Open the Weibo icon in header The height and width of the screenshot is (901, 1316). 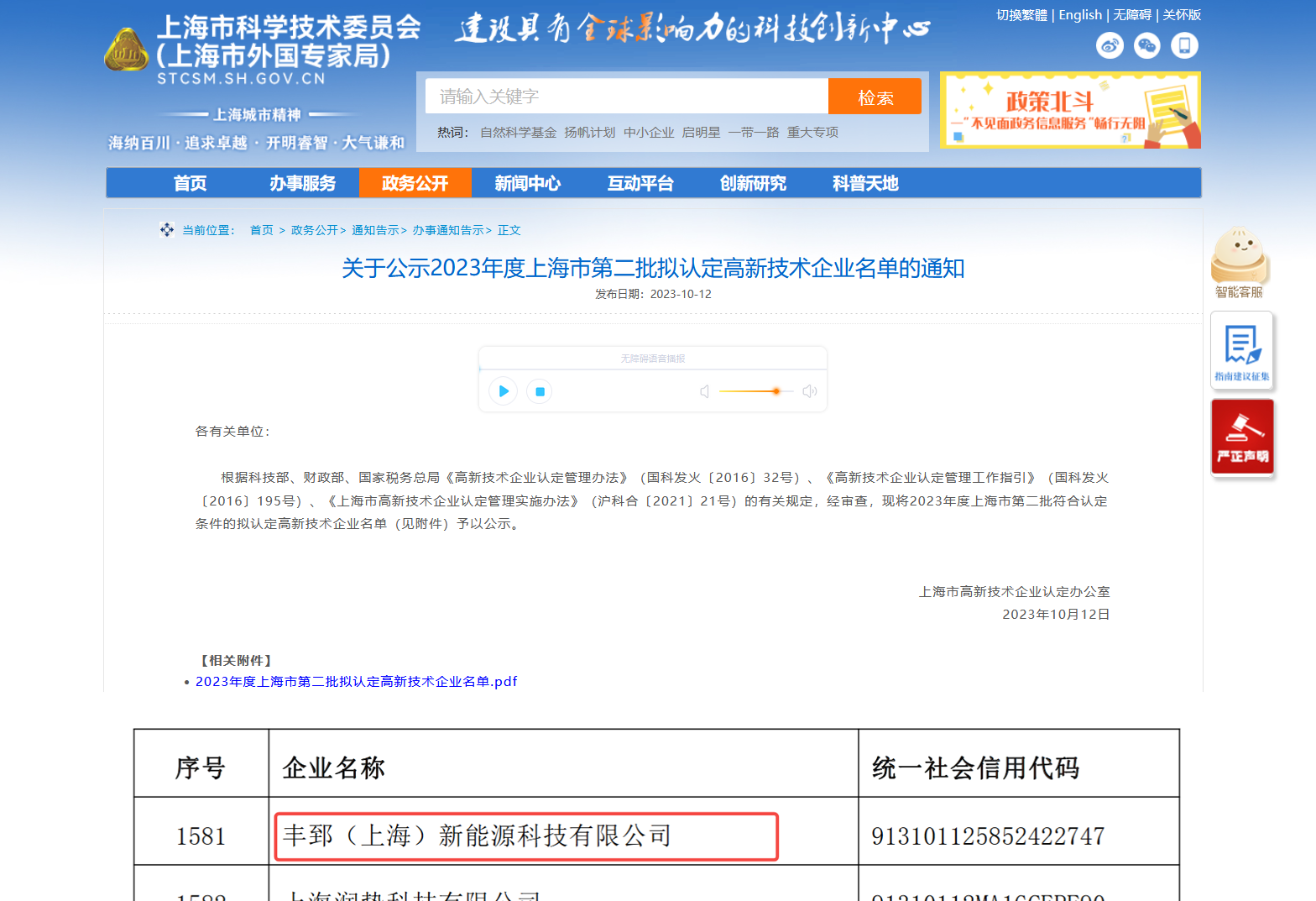point(1109,45)
